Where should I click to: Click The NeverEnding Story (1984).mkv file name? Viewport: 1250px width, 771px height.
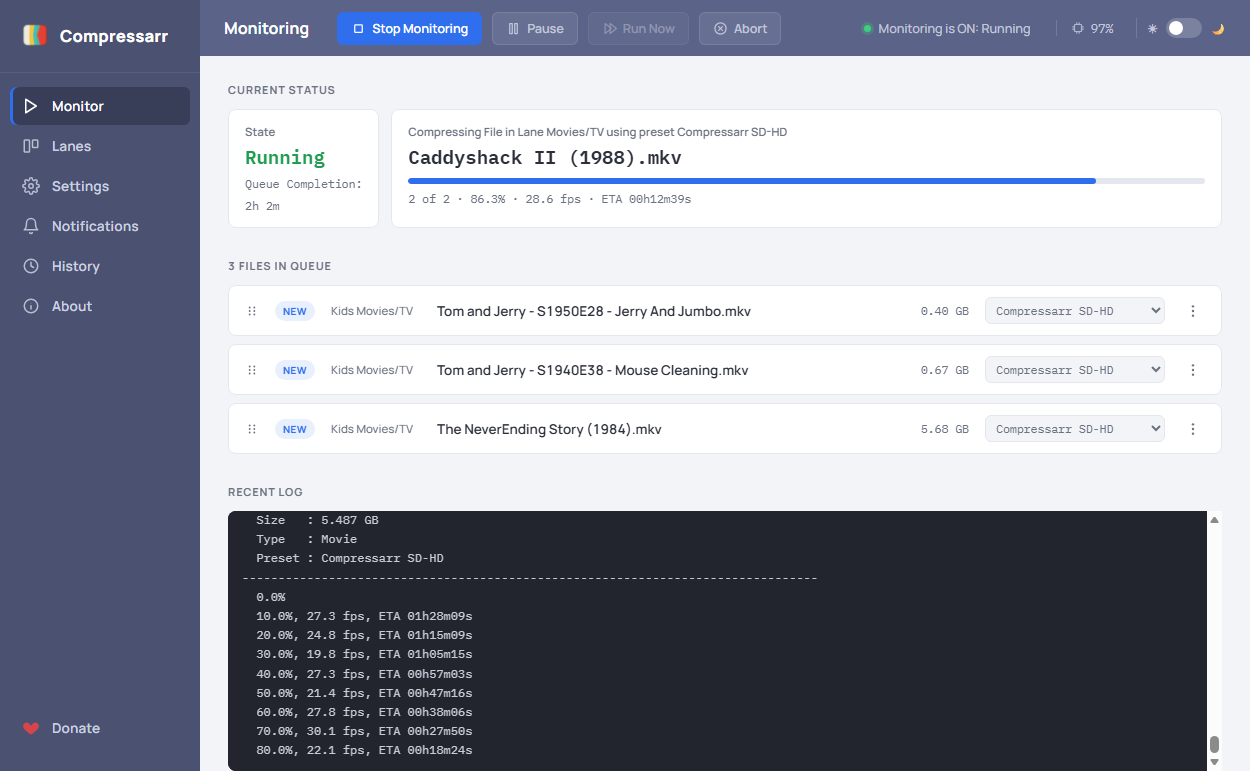tap(549, 429)
